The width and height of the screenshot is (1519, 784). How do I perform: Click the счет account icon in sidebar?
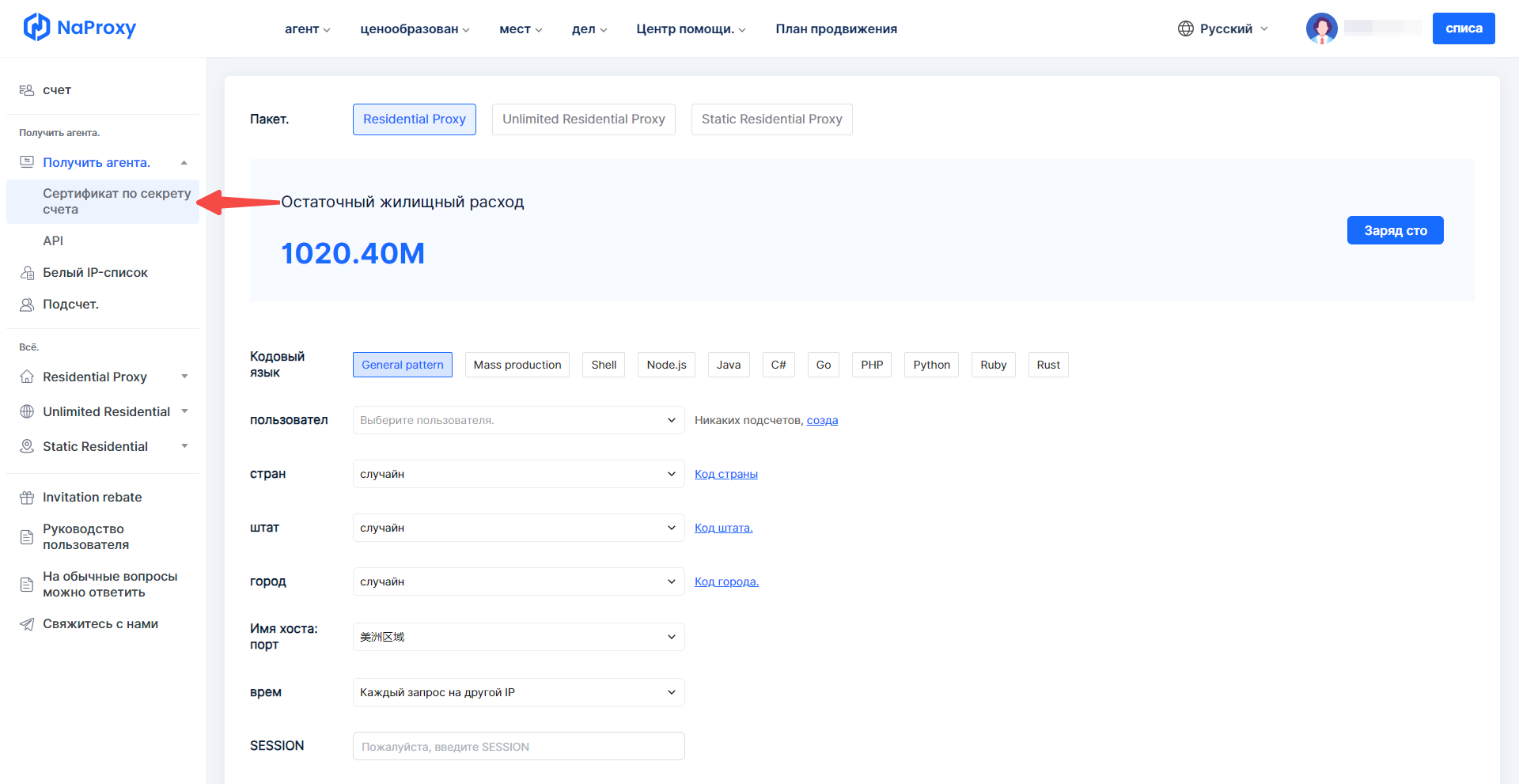pyautogui.click(x=27, y=90)
